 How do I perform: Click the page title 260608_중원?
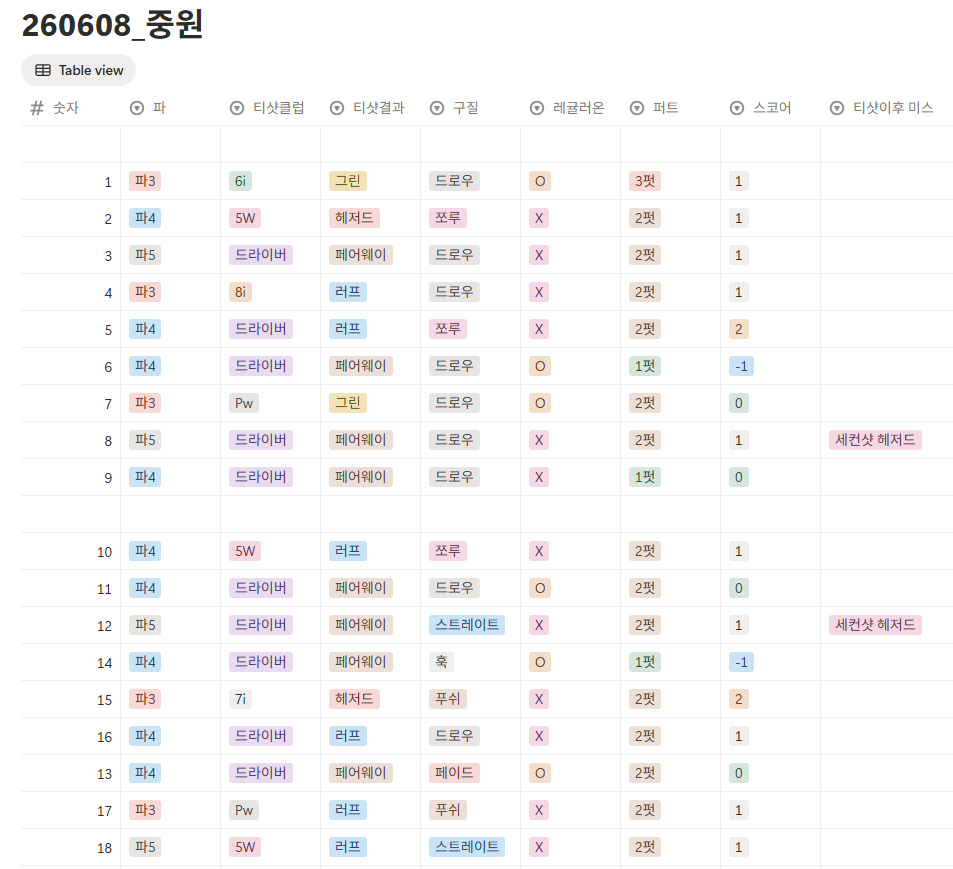(112, 25)
